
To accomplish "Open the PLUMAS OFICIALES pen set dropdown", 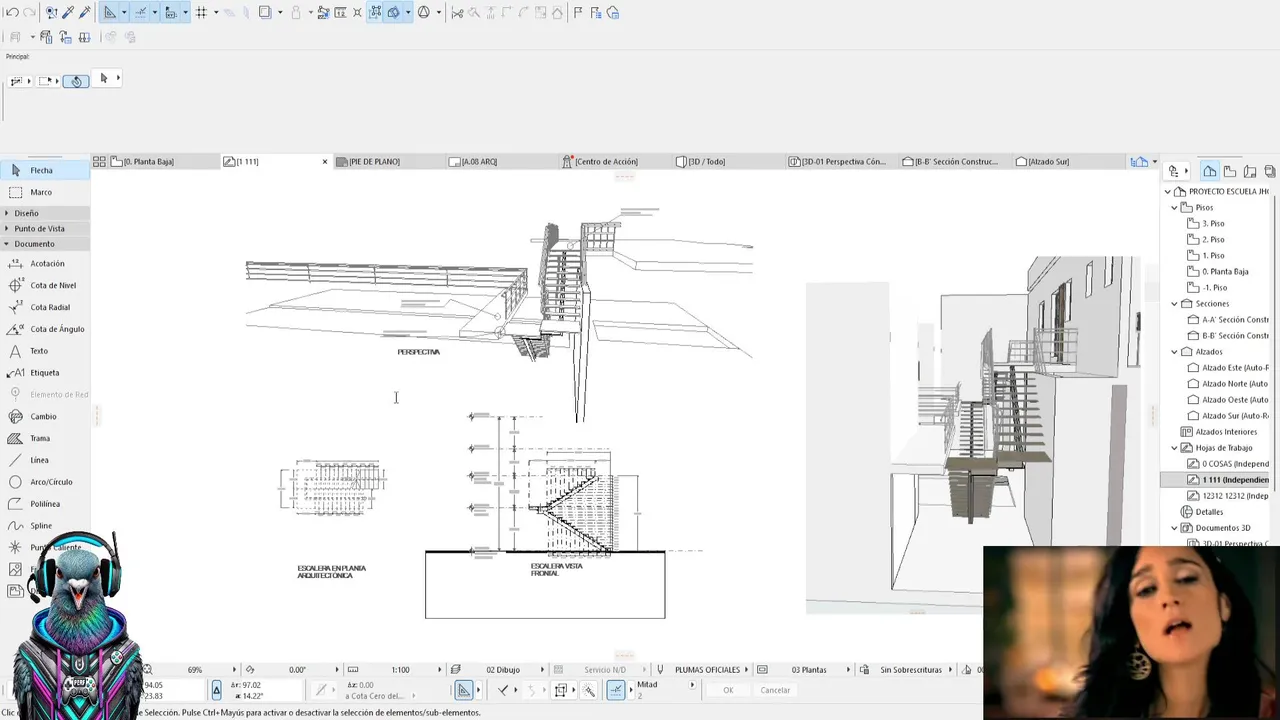I will click(701, 670).
